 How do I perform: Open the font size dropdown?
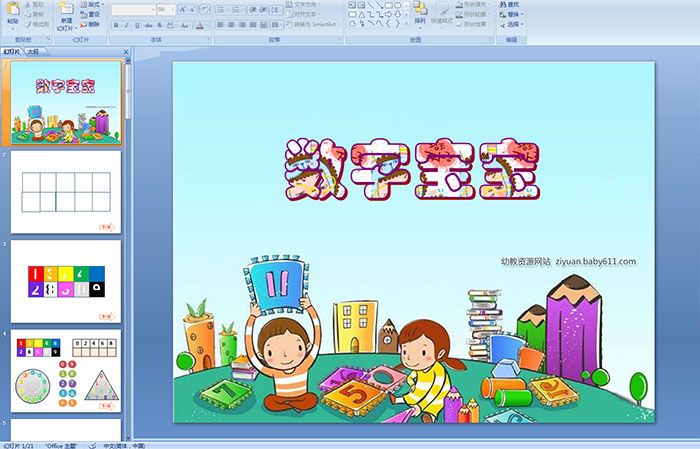pos(172,9)
